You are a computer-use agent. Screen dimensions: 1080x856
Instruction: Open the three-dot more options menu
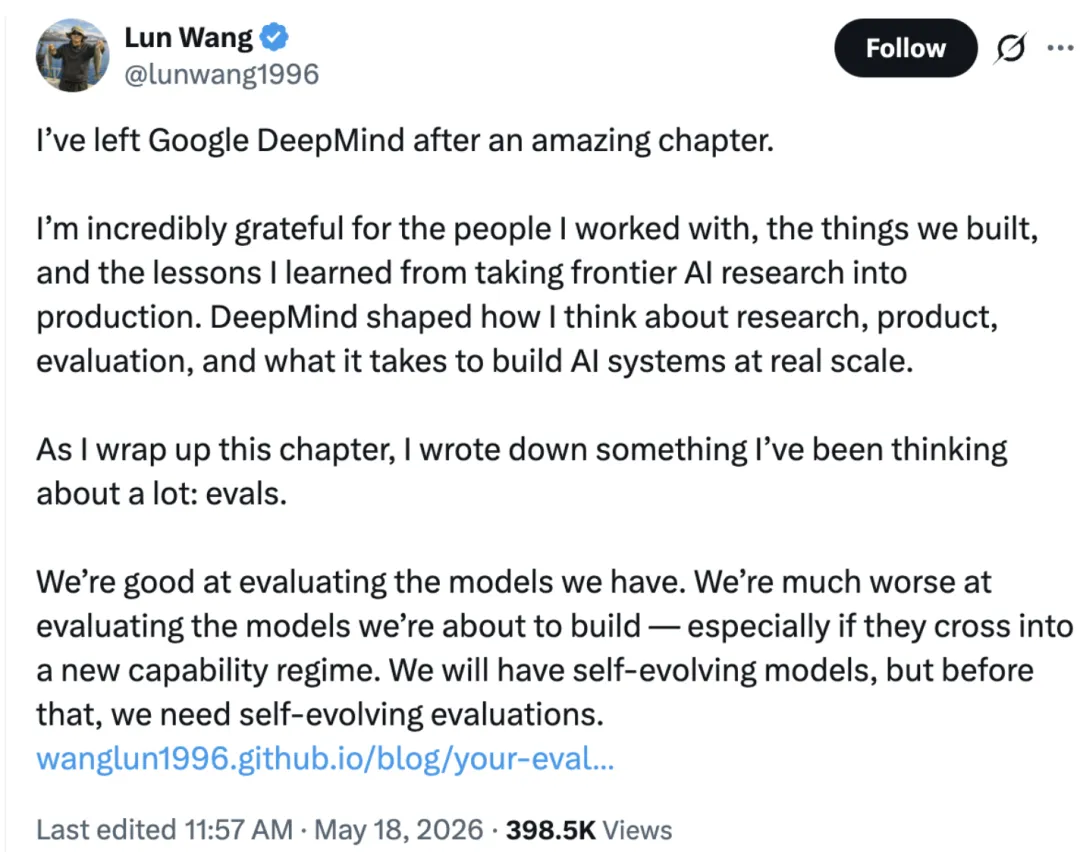[x=1060, y=48]
